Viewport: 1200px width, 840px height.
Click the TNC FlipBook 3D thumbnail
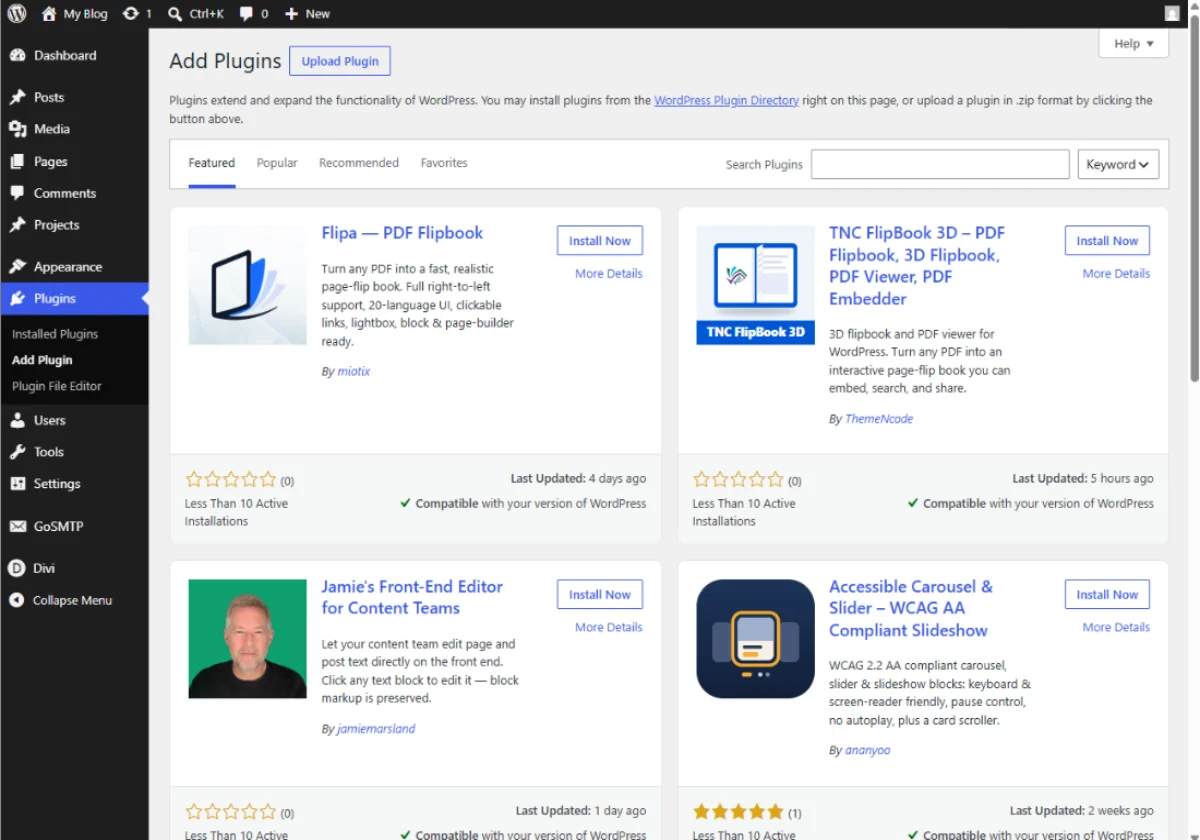756,285
